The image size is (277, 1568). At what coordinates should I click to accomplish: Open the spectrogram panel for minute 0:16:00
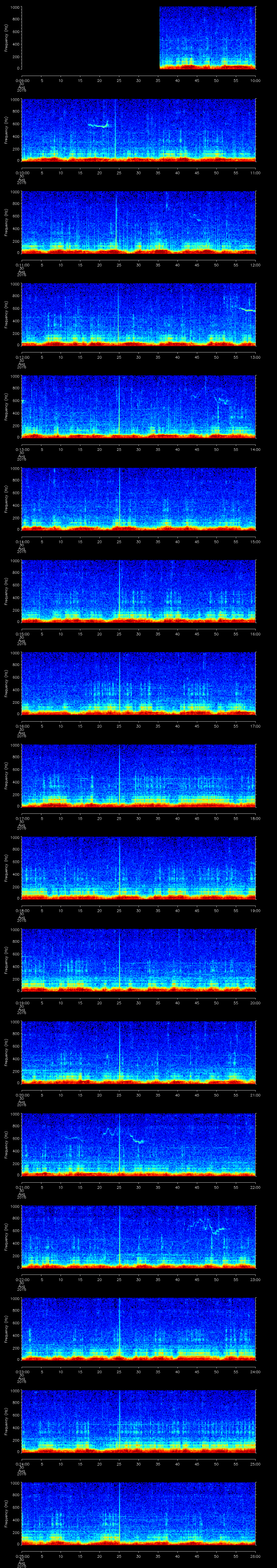139,683
